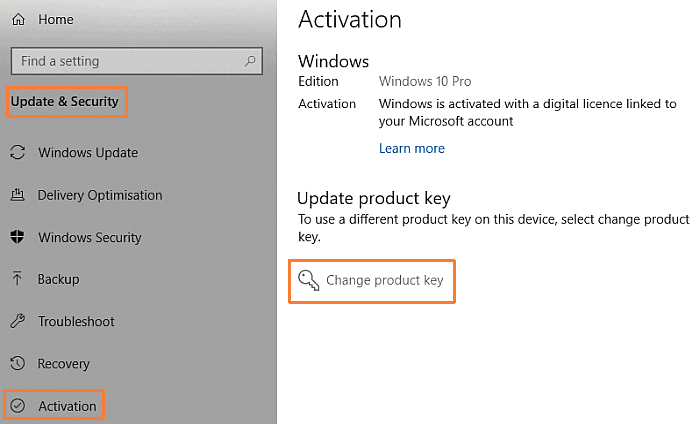Open the Backup settings page
Screen dimensions: 700x424
[58, 279]
